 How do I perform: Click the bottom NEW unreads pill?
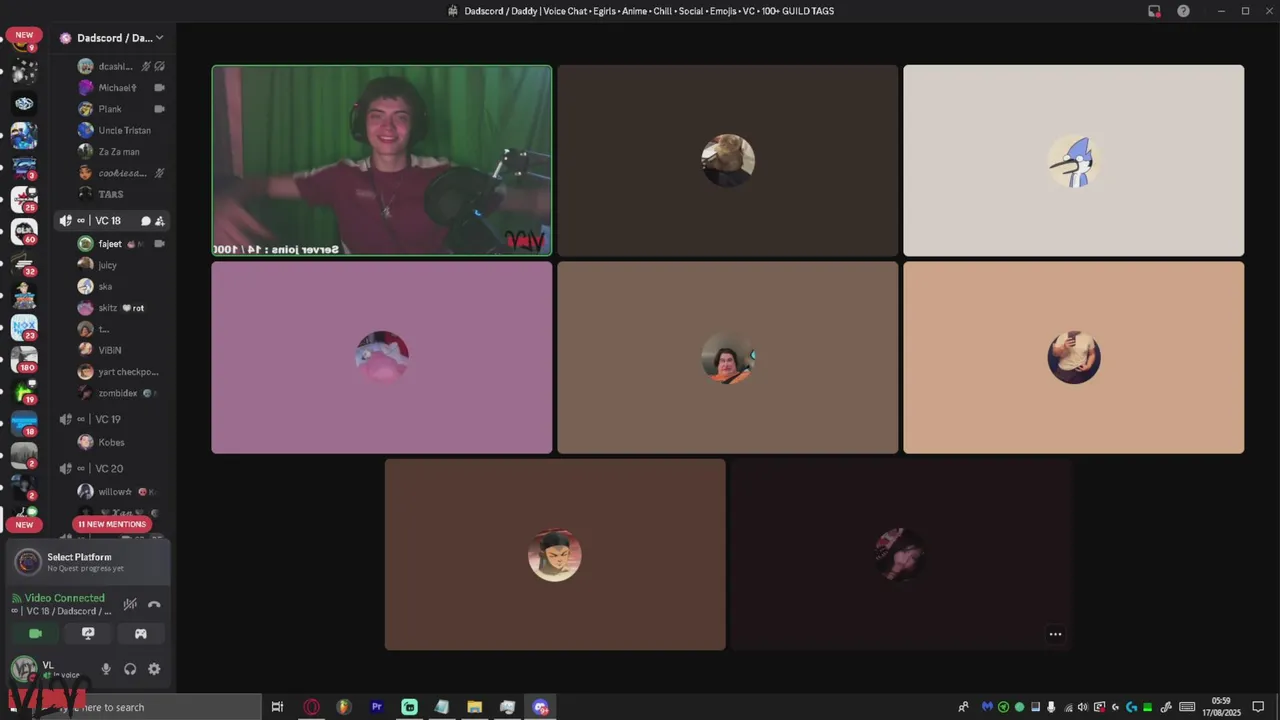point(24,524)
